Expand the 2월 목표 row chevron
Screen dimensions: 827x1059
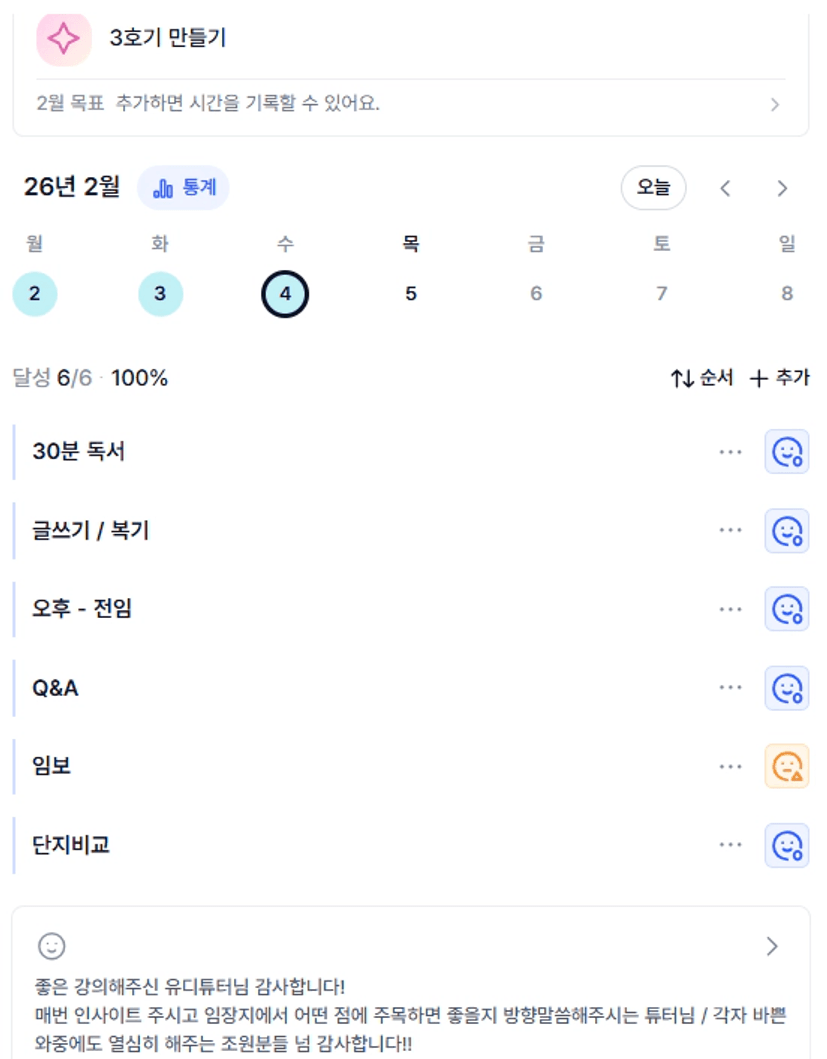[x=775, y=104]
